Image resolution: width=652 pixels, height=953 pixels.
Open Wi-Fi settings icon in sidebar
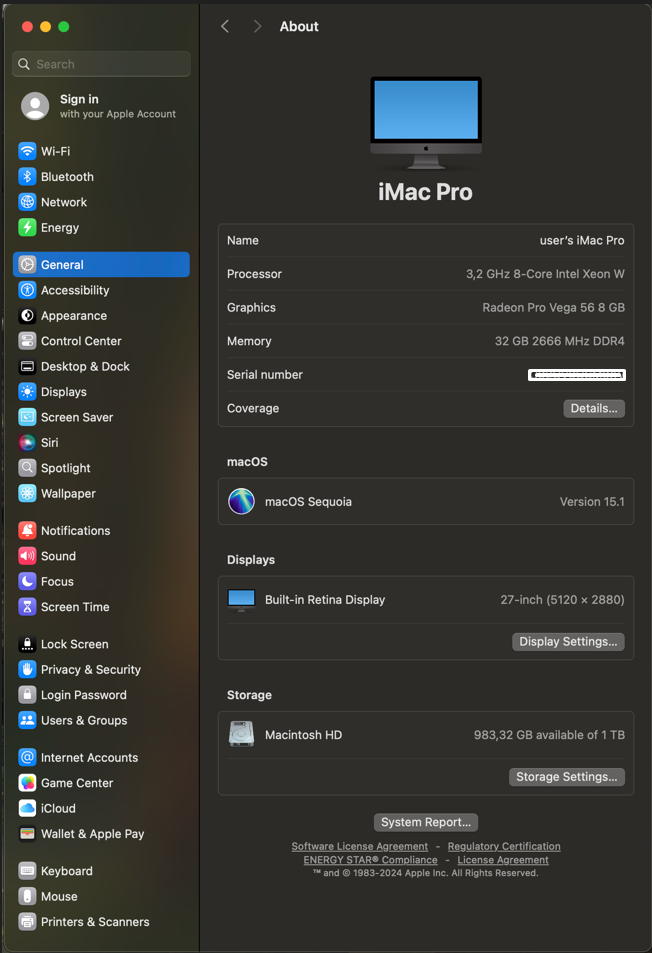[x=27, y=151]
